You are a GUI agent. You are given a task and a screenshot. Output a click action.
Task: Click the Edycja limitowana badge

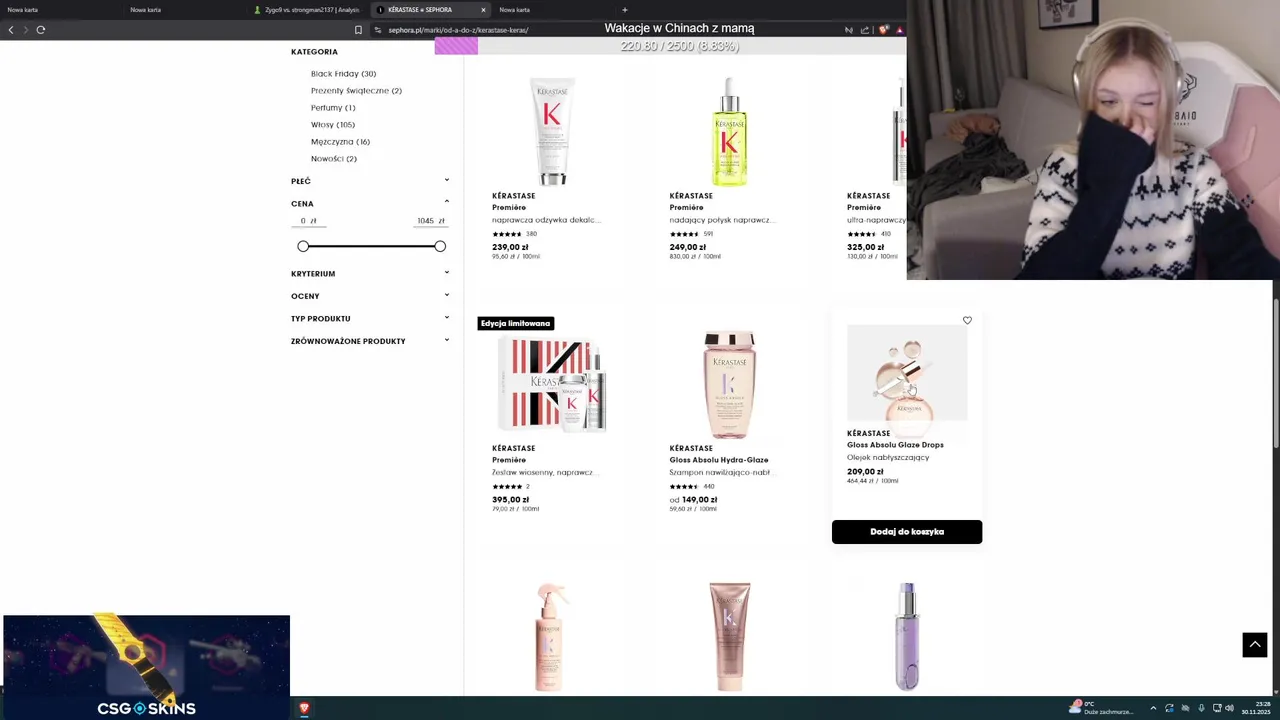[516, 323]
